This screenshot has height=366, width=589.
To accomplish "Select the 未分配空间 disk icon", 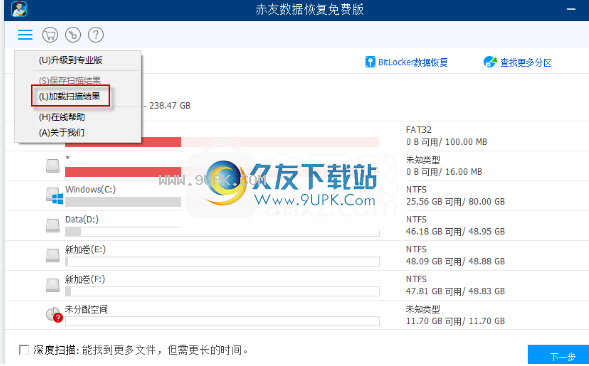I will tap(54, 315).
